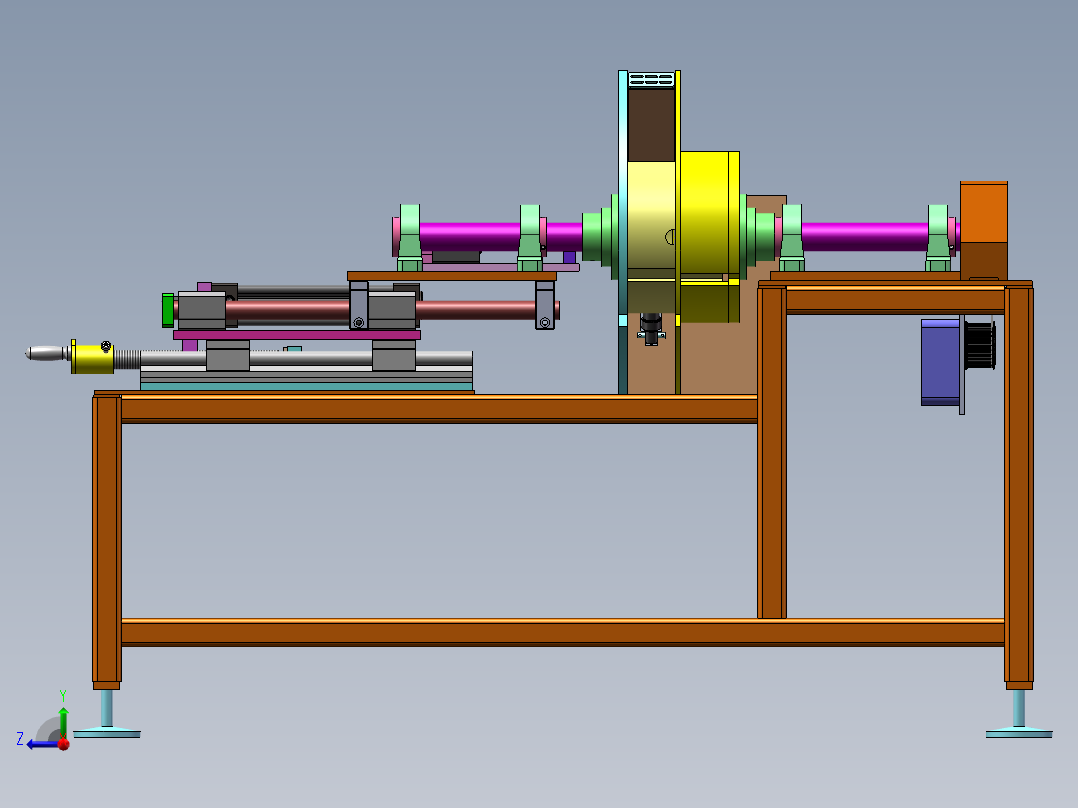Select the upper long horizontal frame beam
Image resolution: width=1078 pixels, height=808 pixels.
click(439, 408)
